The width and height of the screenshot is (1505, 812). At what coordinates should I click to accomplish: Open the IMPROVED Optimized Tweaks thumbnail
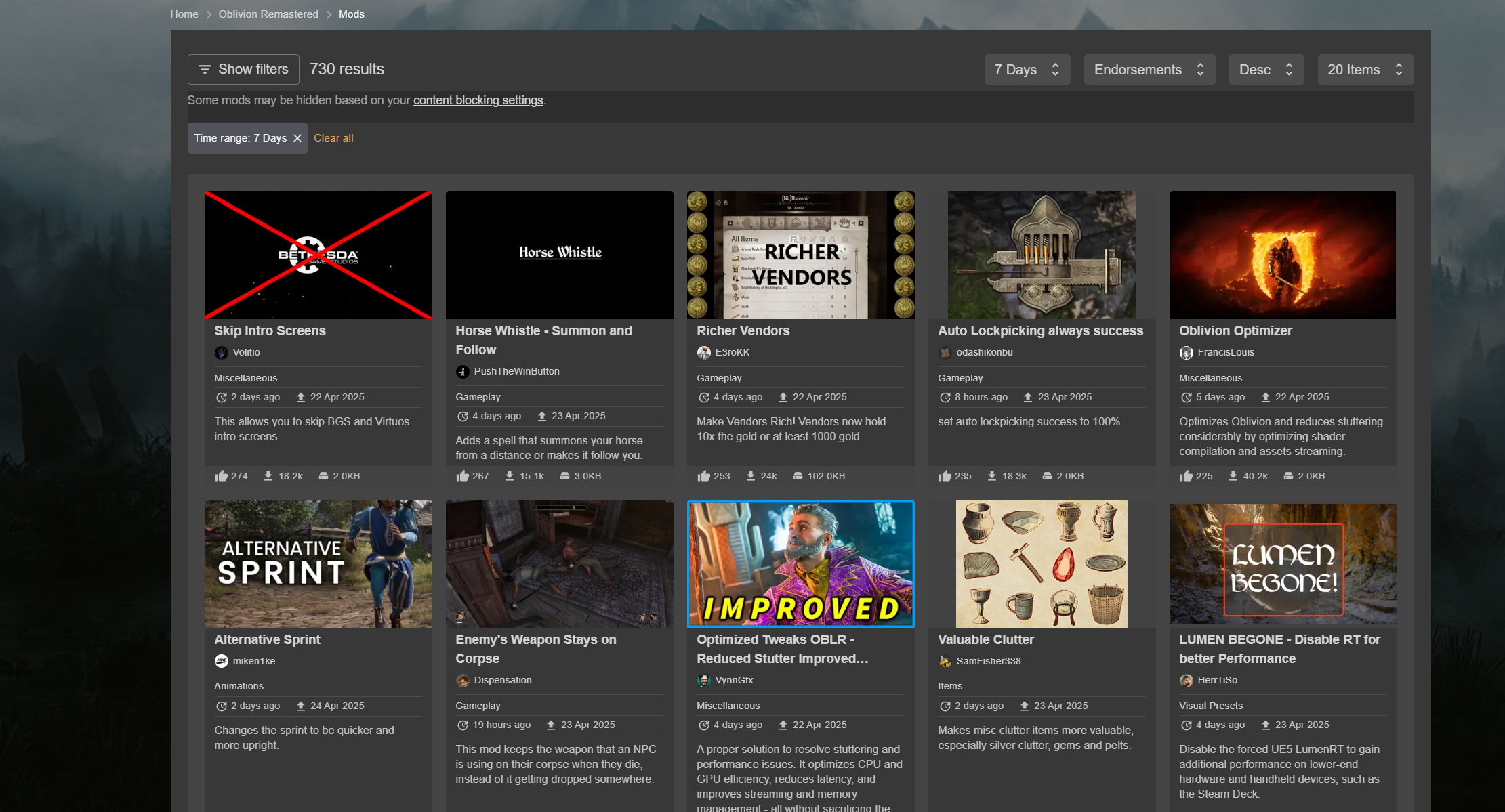(x=801, y=563)
